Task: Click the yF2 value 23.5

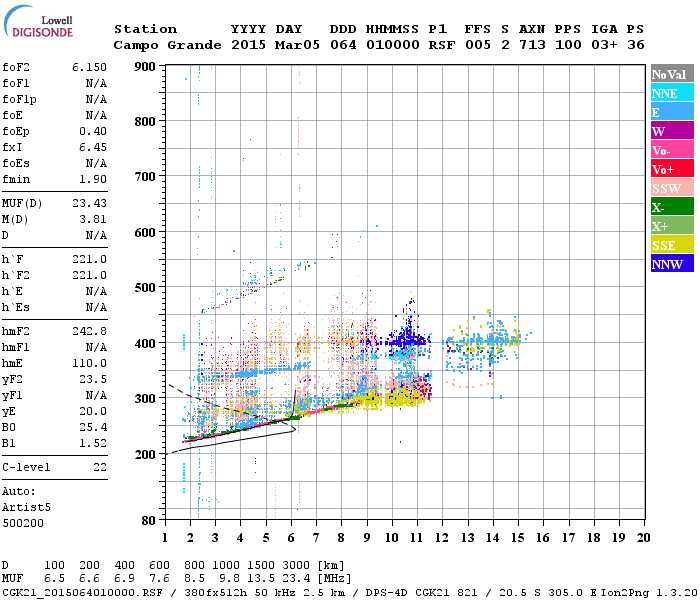Action: 93,379
